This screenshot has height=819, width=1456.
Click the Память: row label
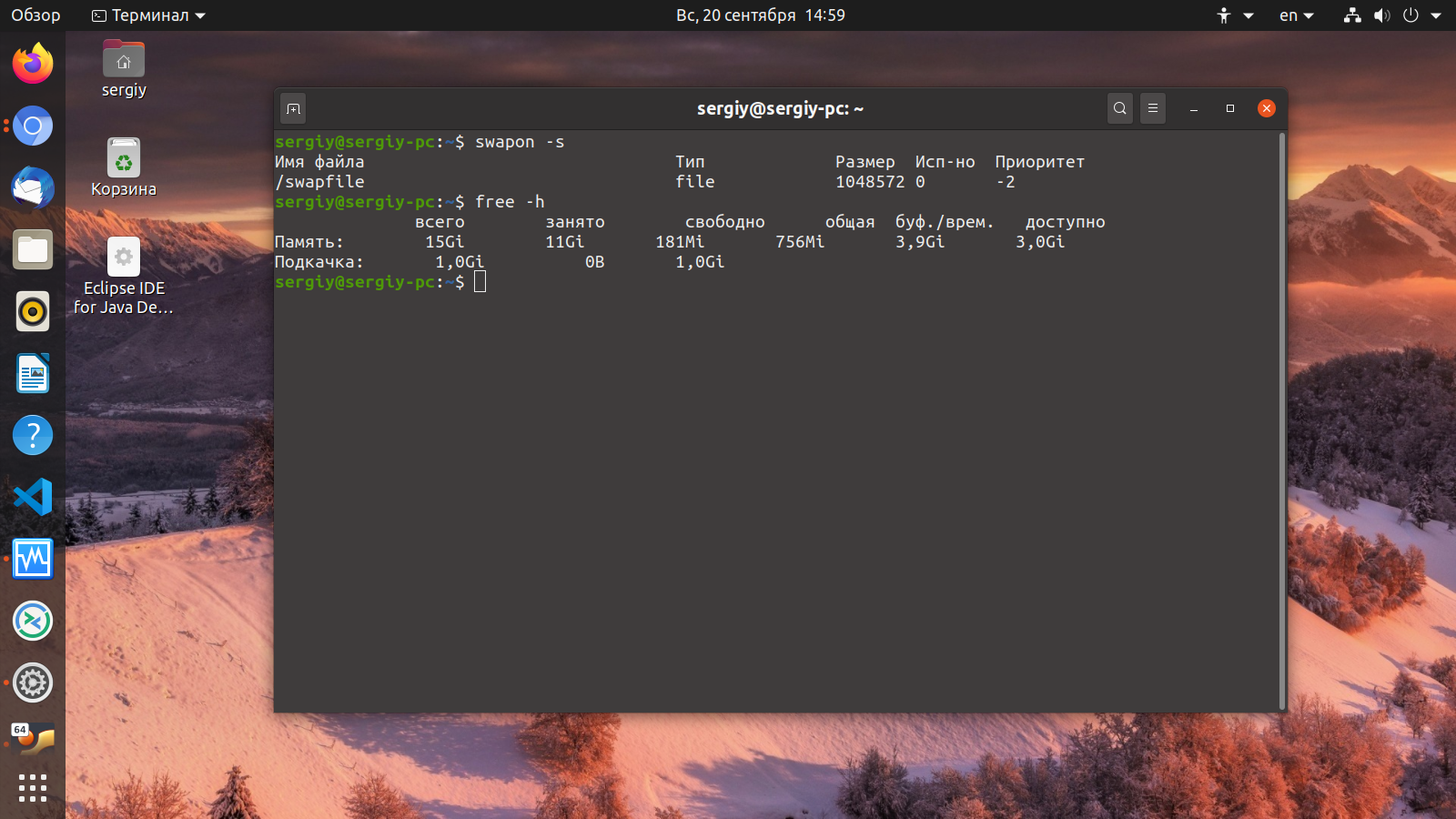click(309, 242)
